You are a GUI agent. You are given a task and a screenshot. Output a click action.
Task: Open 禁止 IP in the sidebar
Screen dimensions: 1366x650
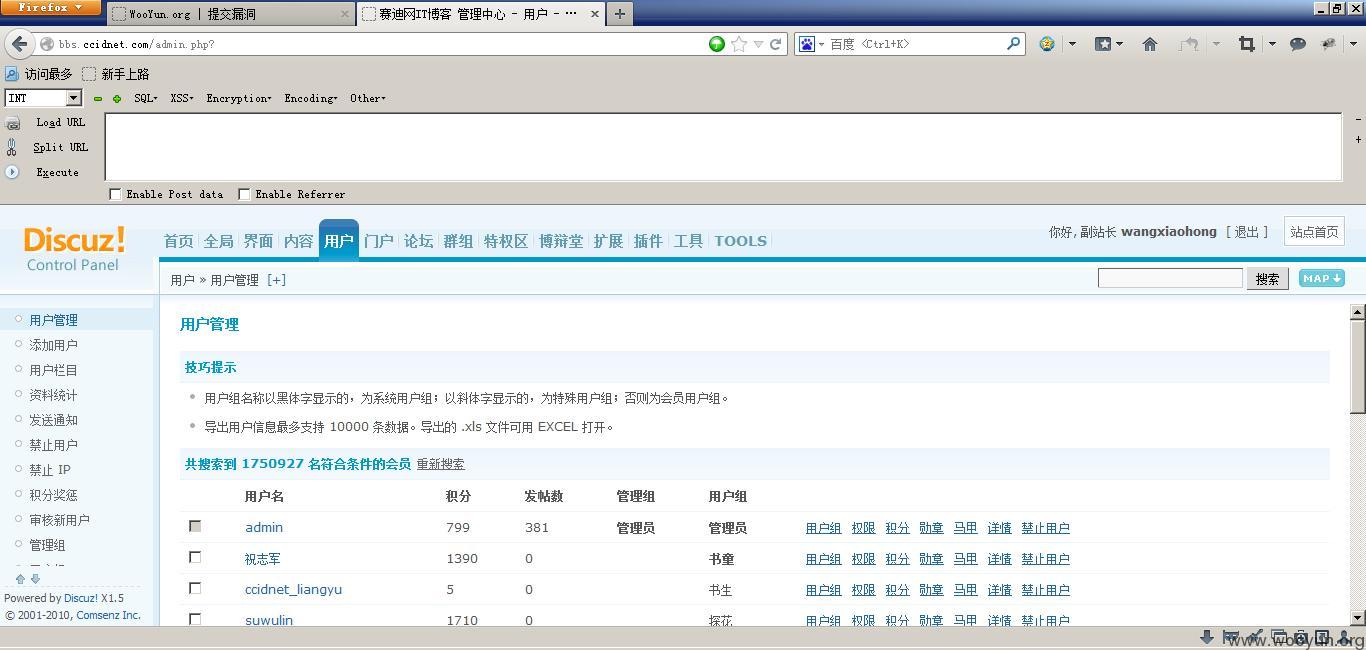pyautogui.click(x=49, y=470)
